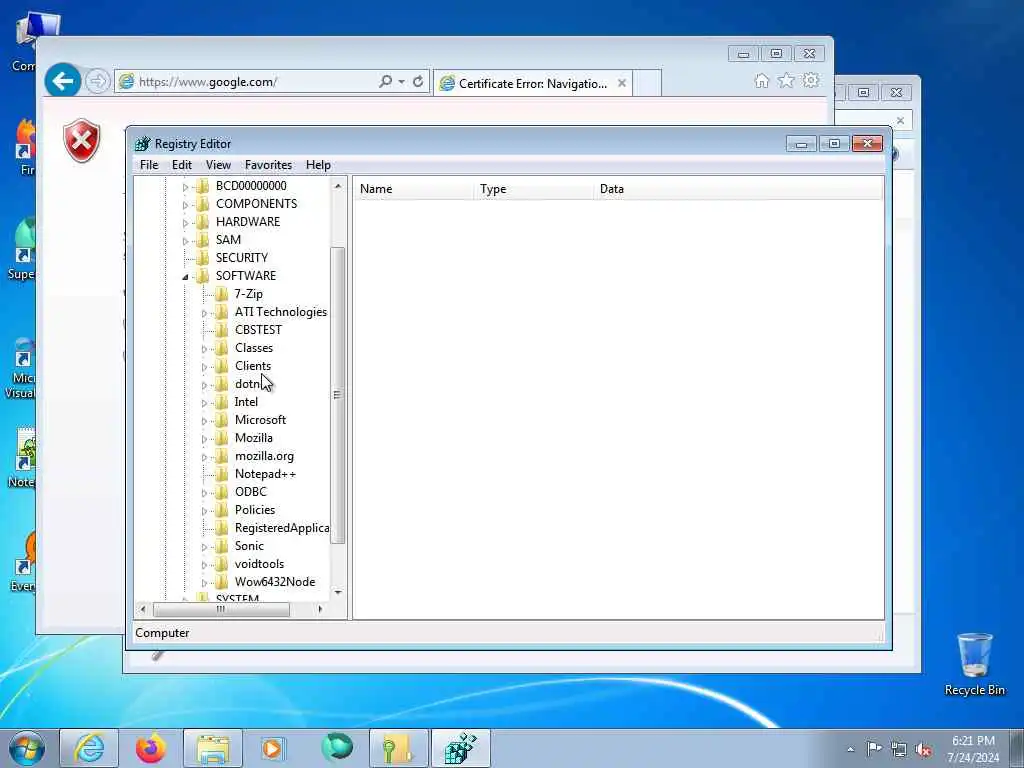
Task: Click the tree horizontal scroll right arrow
Action: (320, 609)
